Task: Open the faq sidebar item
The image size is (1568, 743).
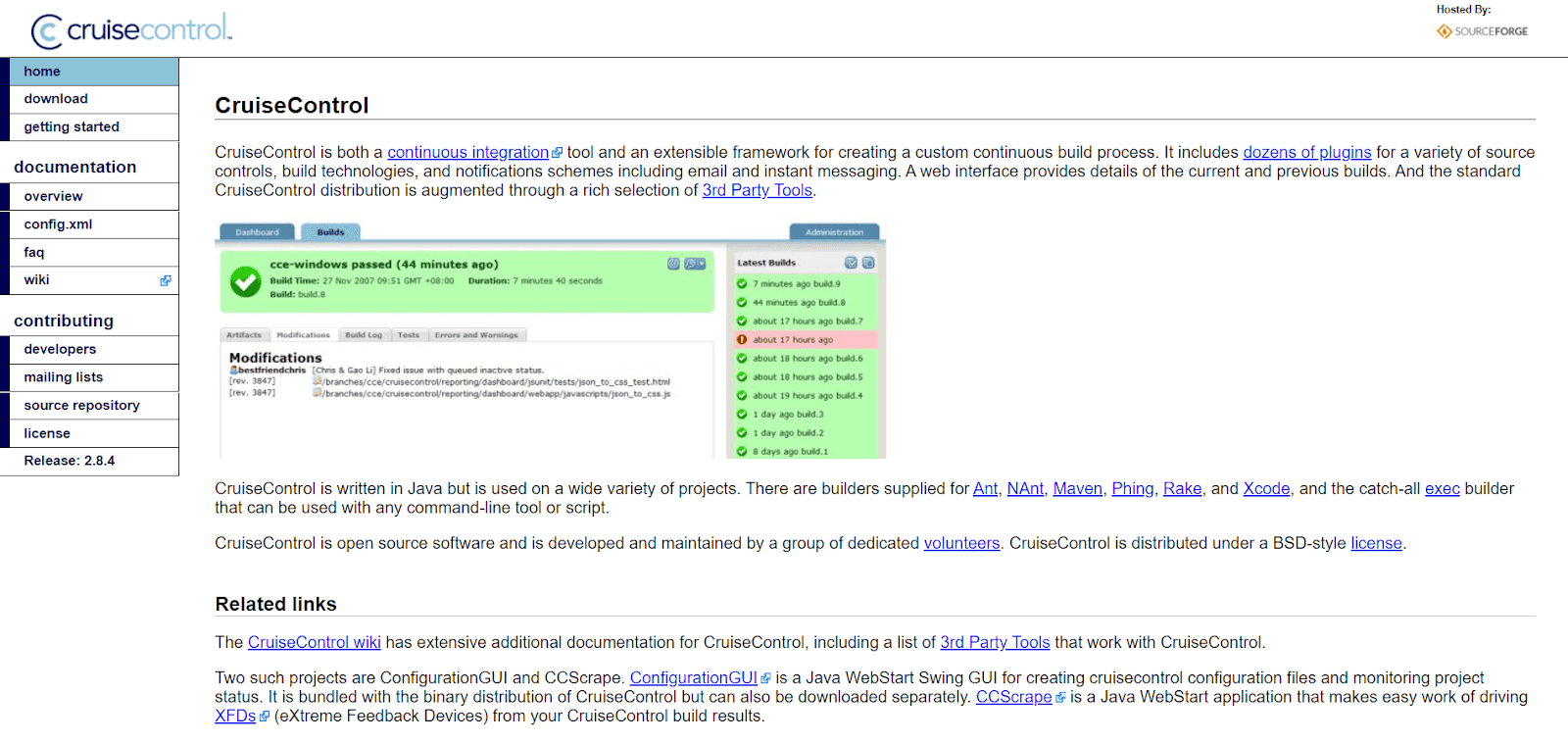Action: (34, 253)
